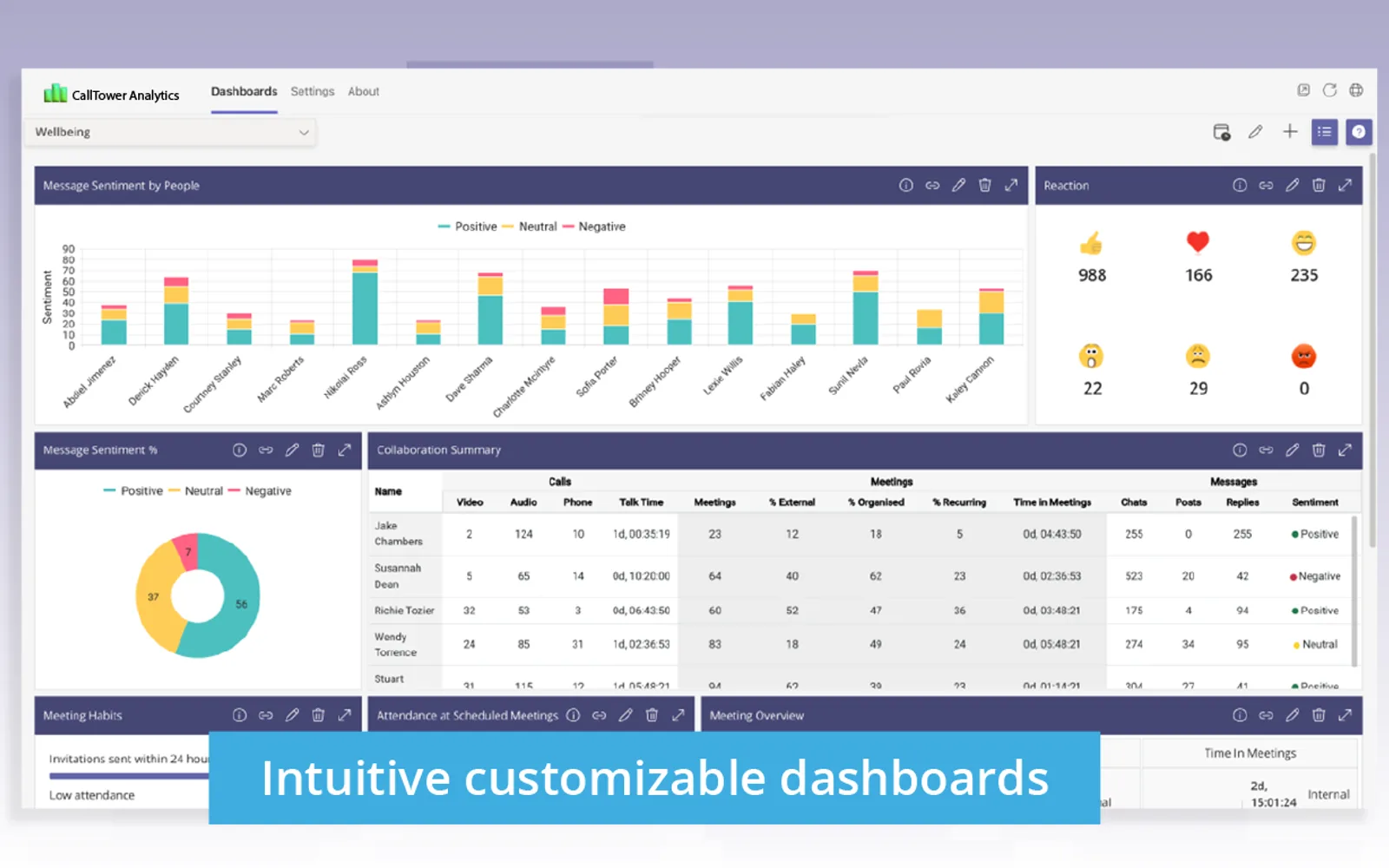The image size is (1389, 868).
Task: Click the yellow donut segment showing 37
Action: coord(154,597)
